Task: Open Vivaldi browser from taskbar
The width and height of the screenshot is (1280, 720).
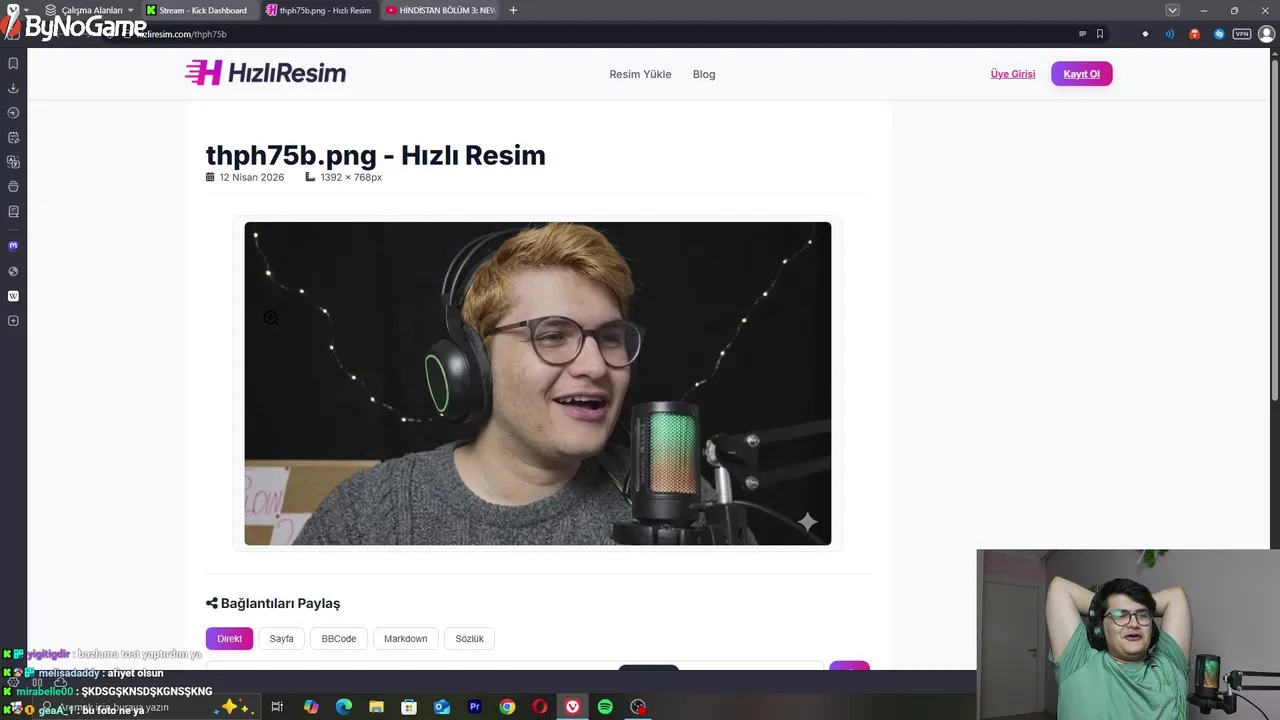Action: click(573, 707)
